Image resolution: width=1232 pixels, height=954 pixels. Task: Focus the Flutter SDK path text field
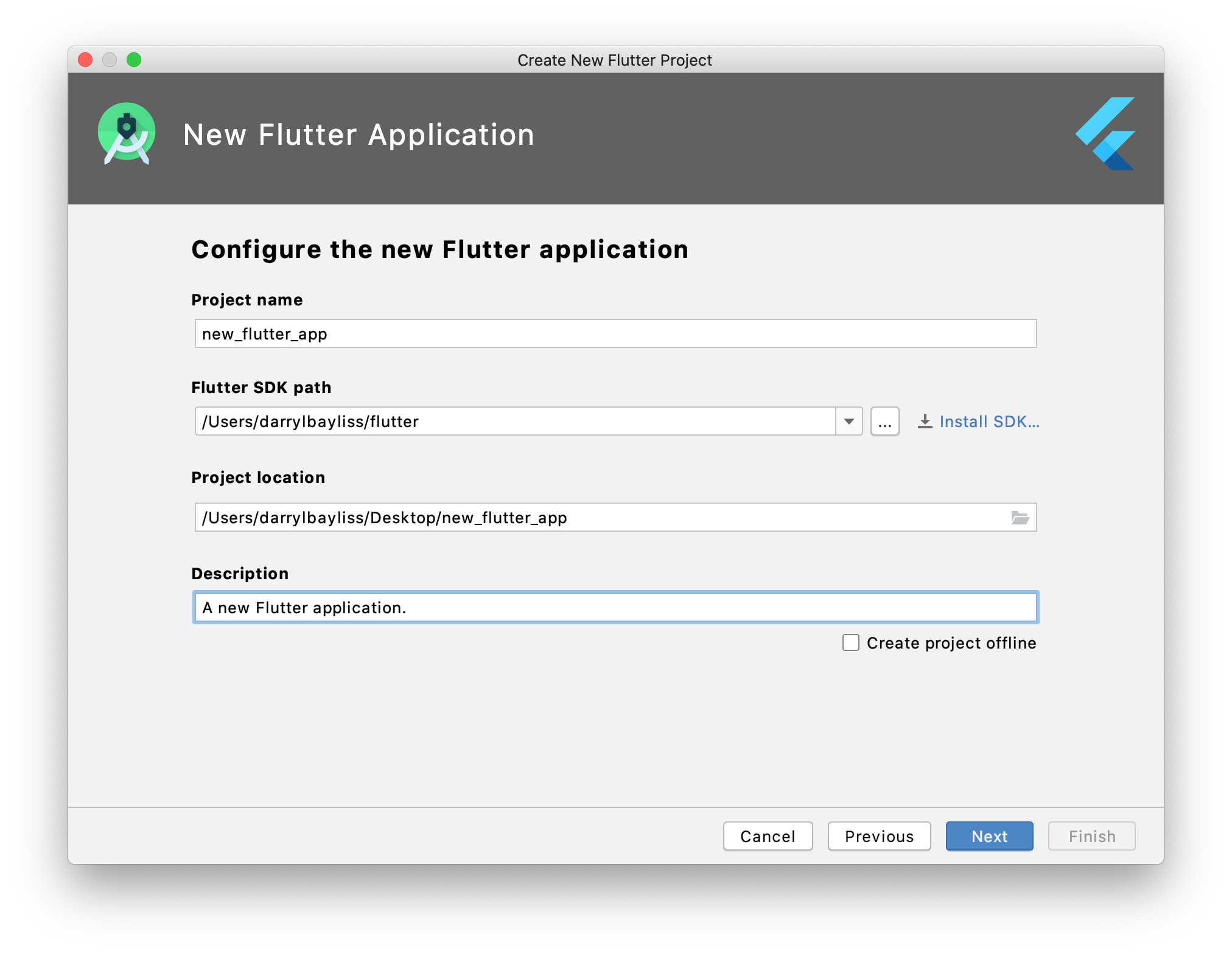pos(515,422)
